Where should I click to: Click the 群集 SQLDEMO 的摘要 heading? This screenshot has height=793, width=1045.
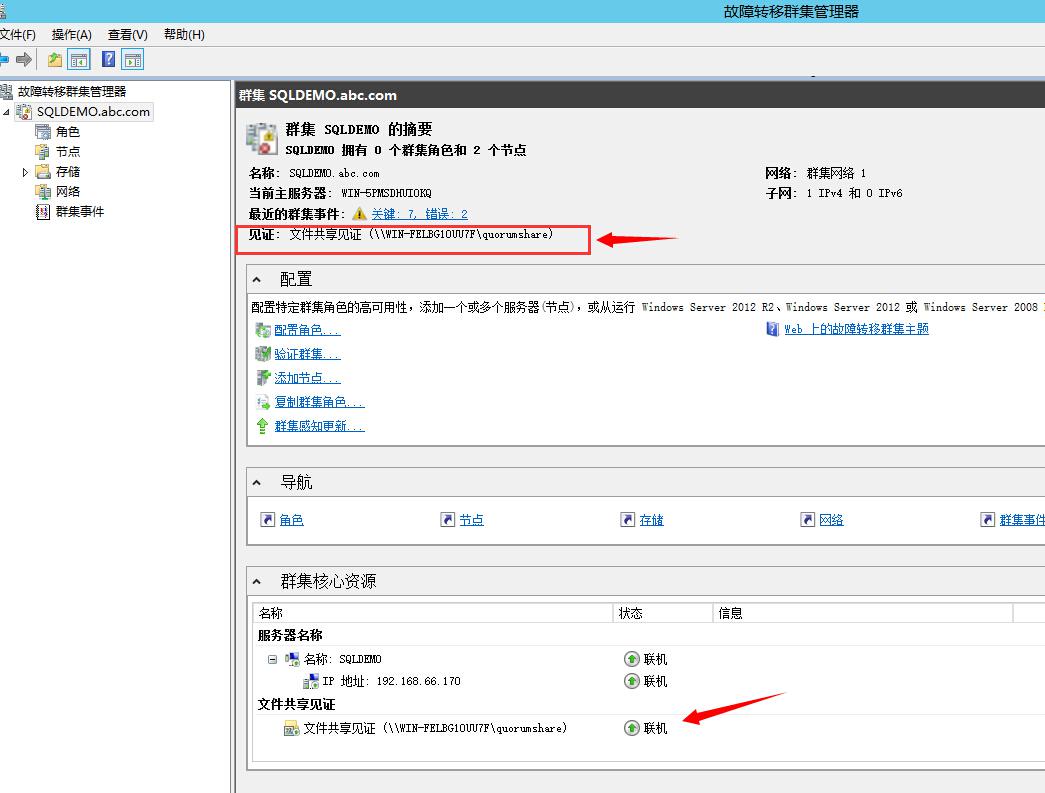coord(359,129)
